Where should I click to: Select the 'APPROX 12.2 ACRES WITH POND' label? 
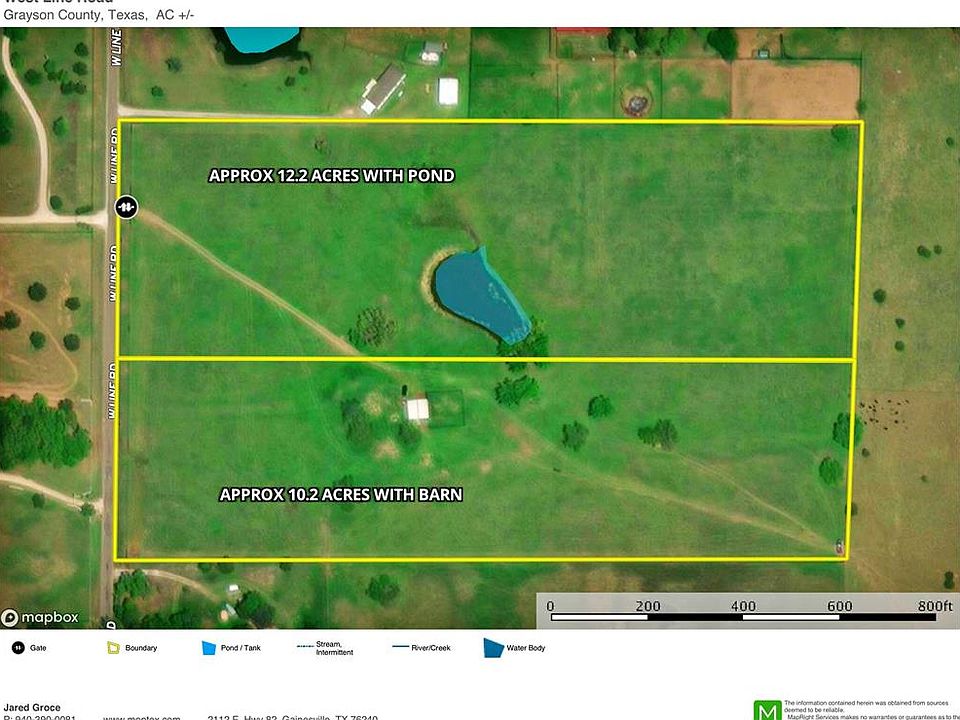tap(331, 176)
